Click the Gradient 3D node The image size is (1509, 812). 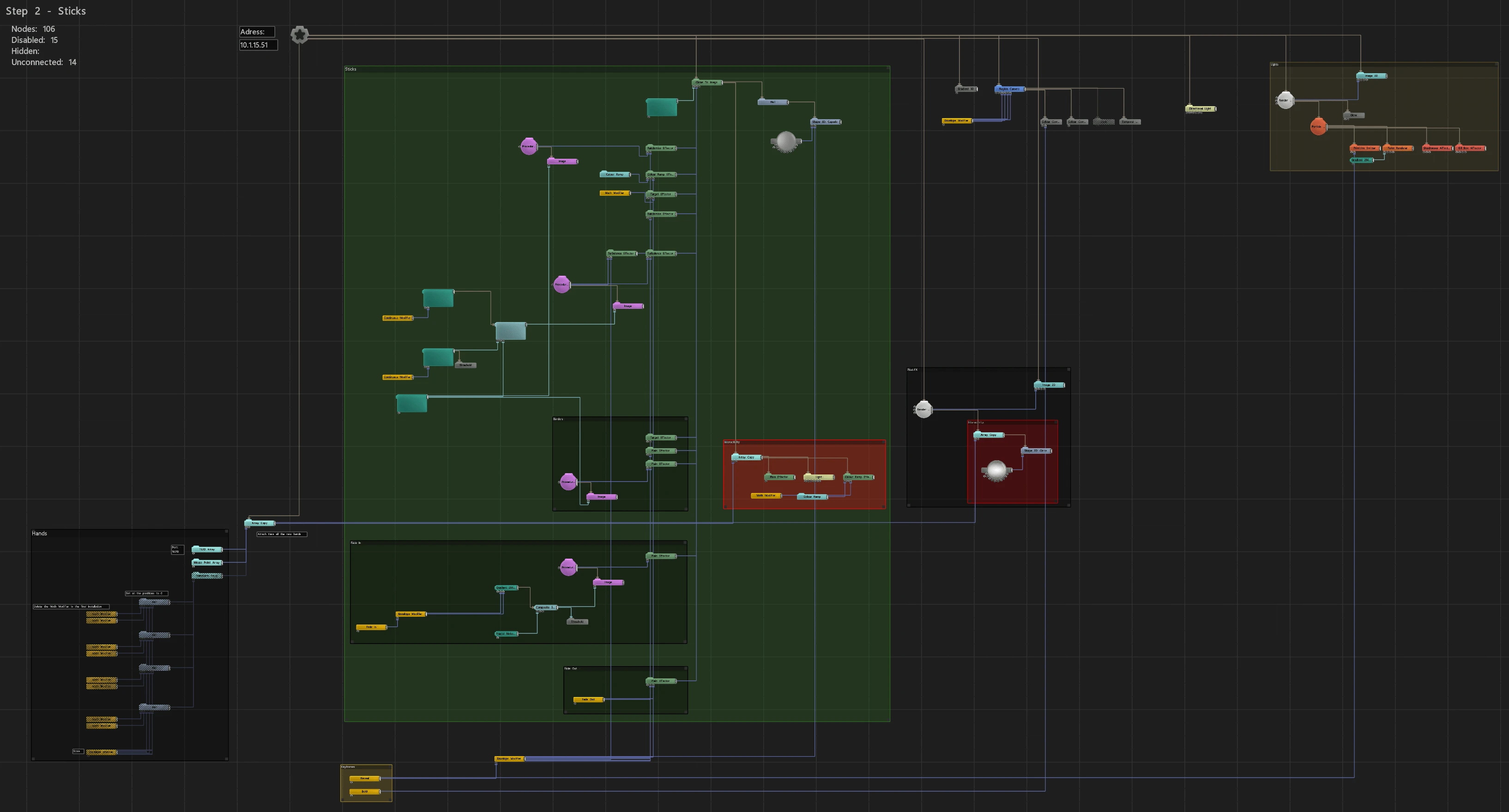click(x=966, y=89)
